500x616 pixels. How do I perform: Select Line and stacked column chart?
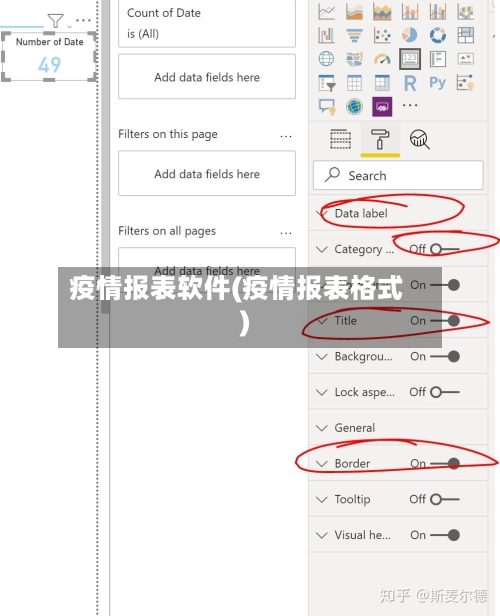410,12
